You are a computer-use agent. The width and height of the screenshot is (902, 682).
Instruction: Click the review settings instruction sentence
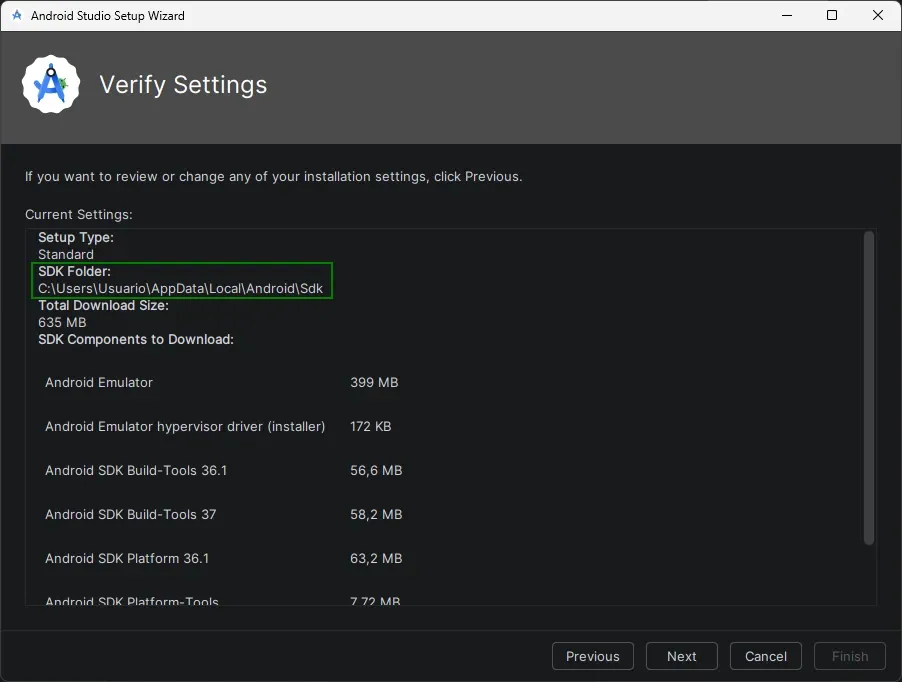[274, 177]
